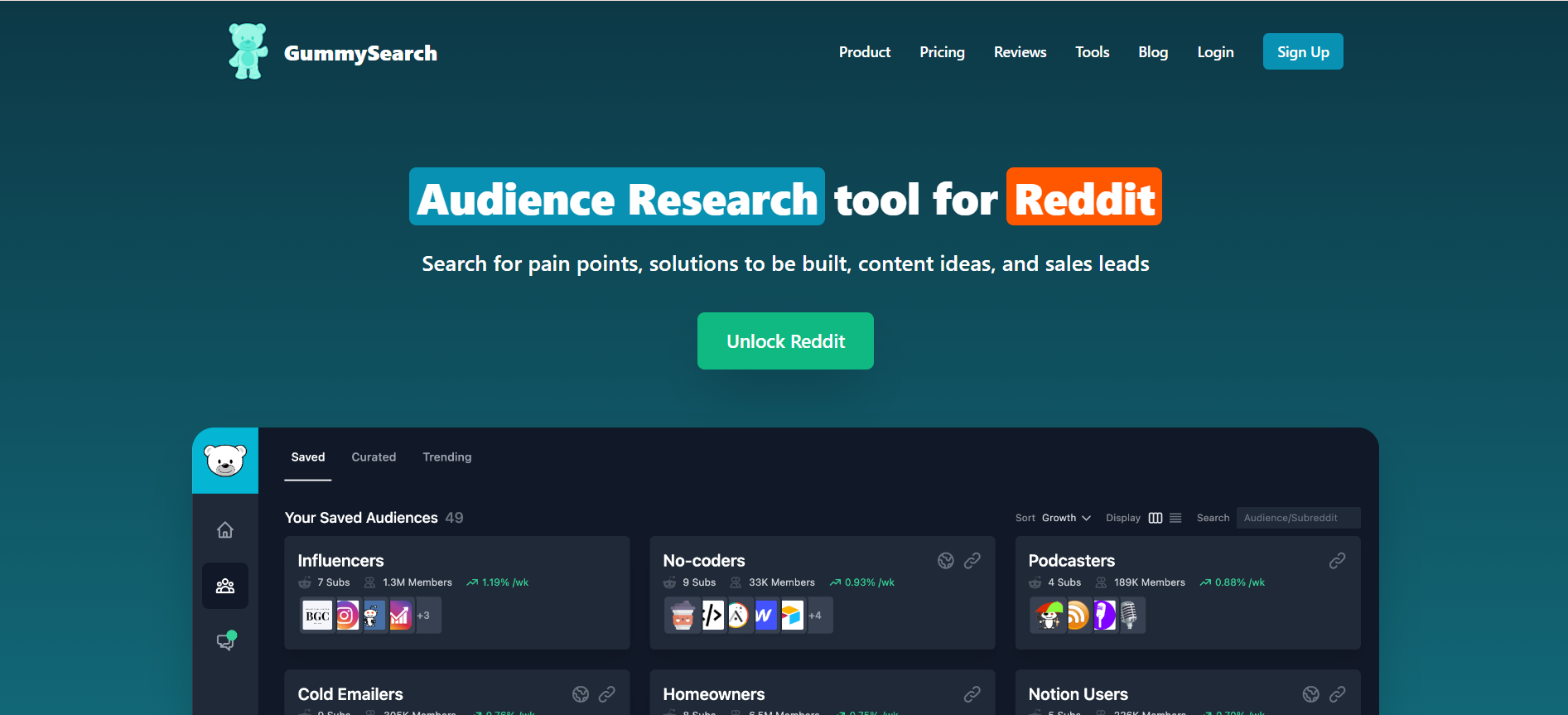
Task: Click the GummySearch brand name
Action: coord(360,53)
